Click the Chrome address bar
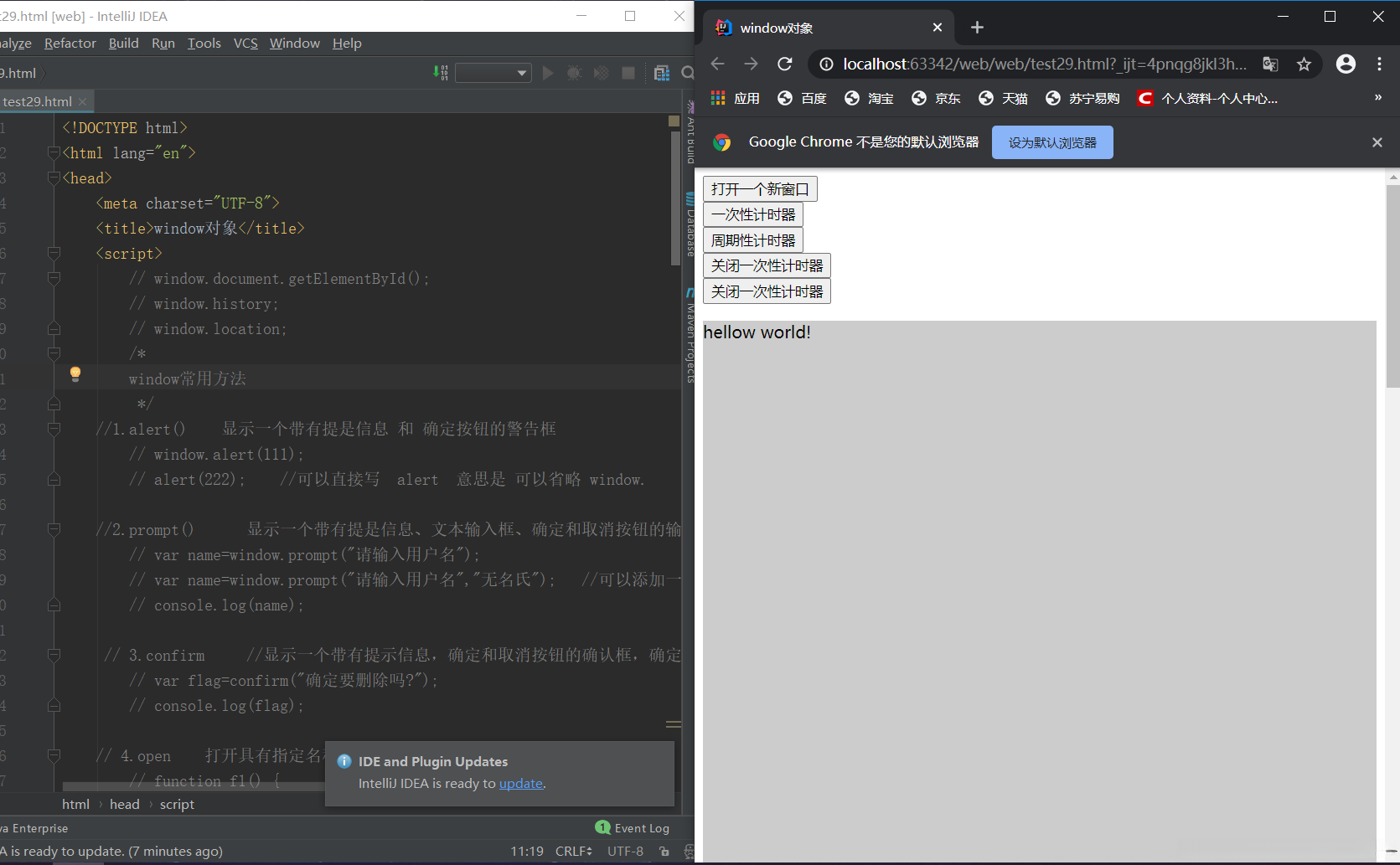The image size is (1400, 865). tap(1005, 64)
